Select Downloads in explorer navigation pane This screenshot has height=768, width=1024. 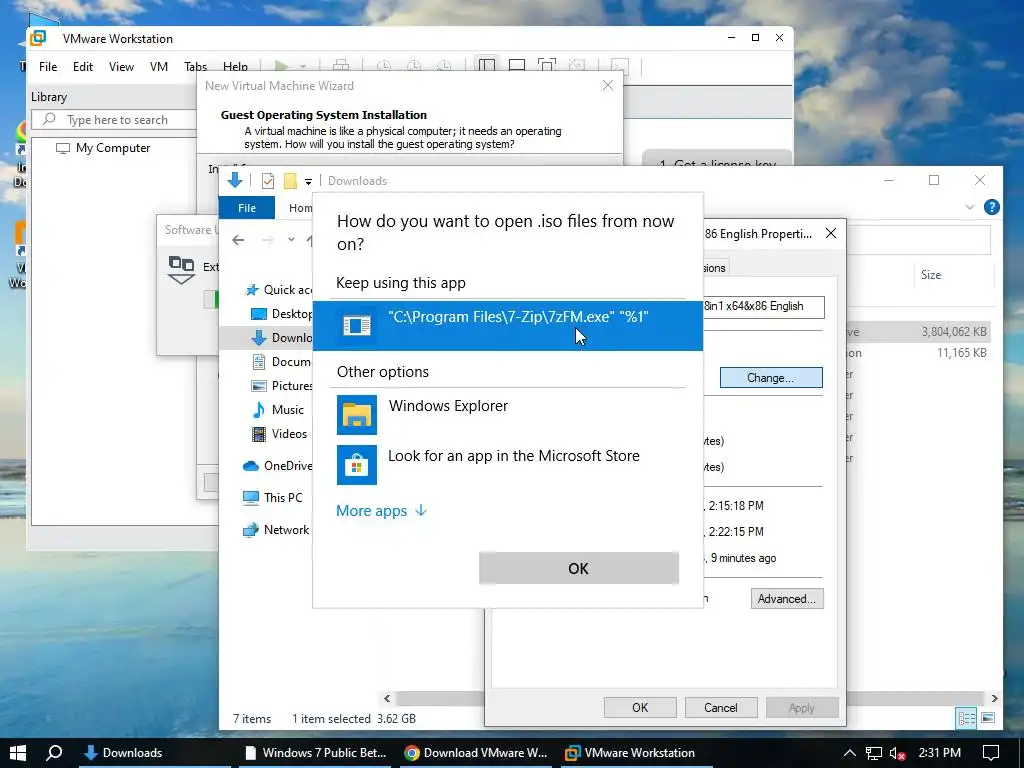pyautogui.click(x=281, y=338)
